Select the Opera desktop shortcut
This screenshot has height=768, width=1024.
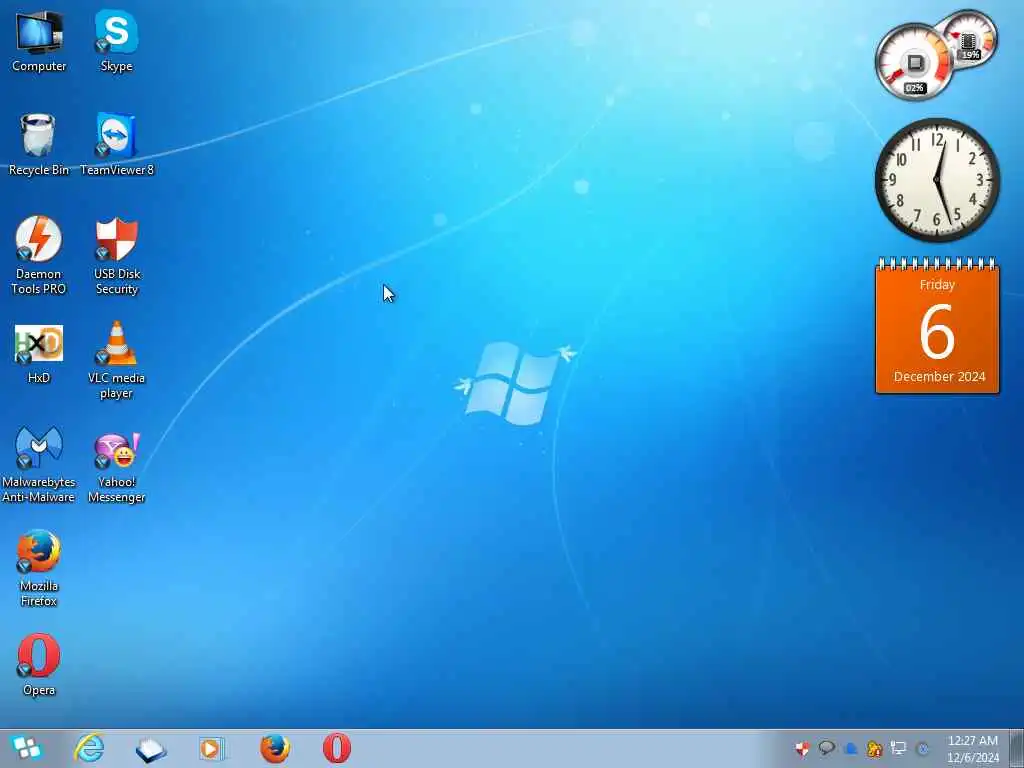39,665
